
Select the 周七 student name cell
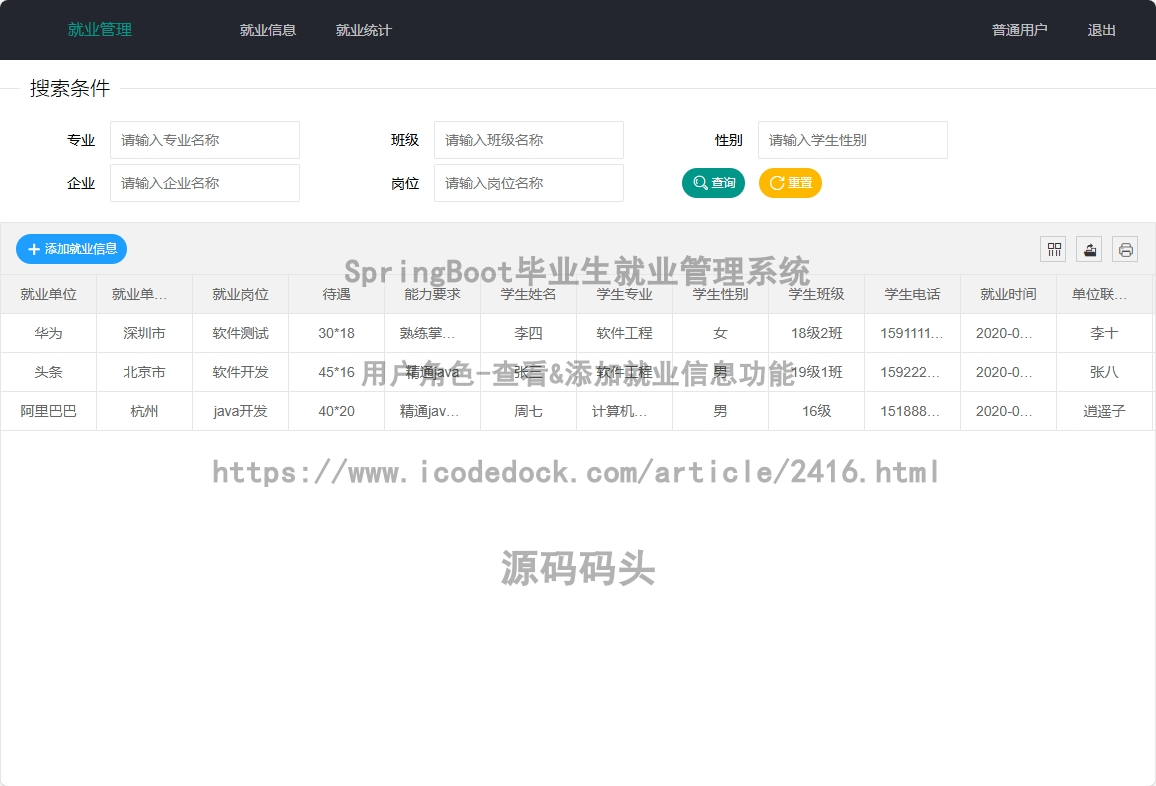[528, 411]
